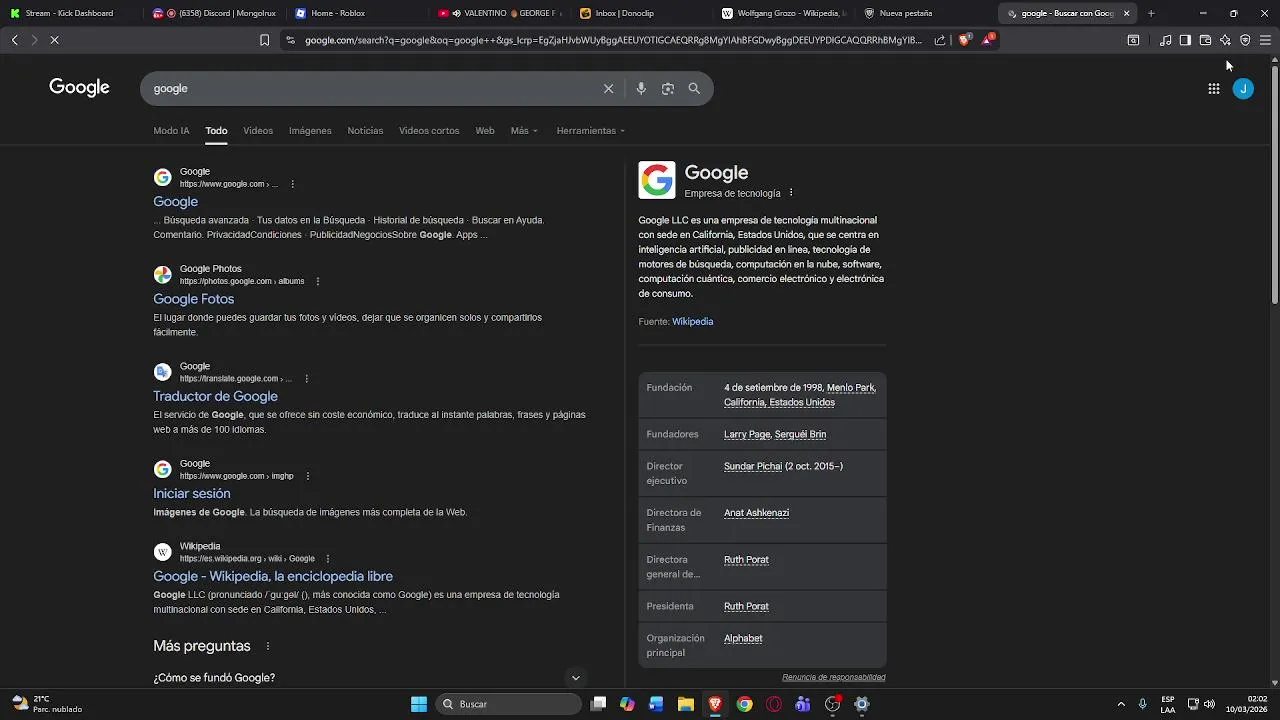Expand the Herramientas dropdown
This screenshot has height=720, width=1280.
(590, 131)
